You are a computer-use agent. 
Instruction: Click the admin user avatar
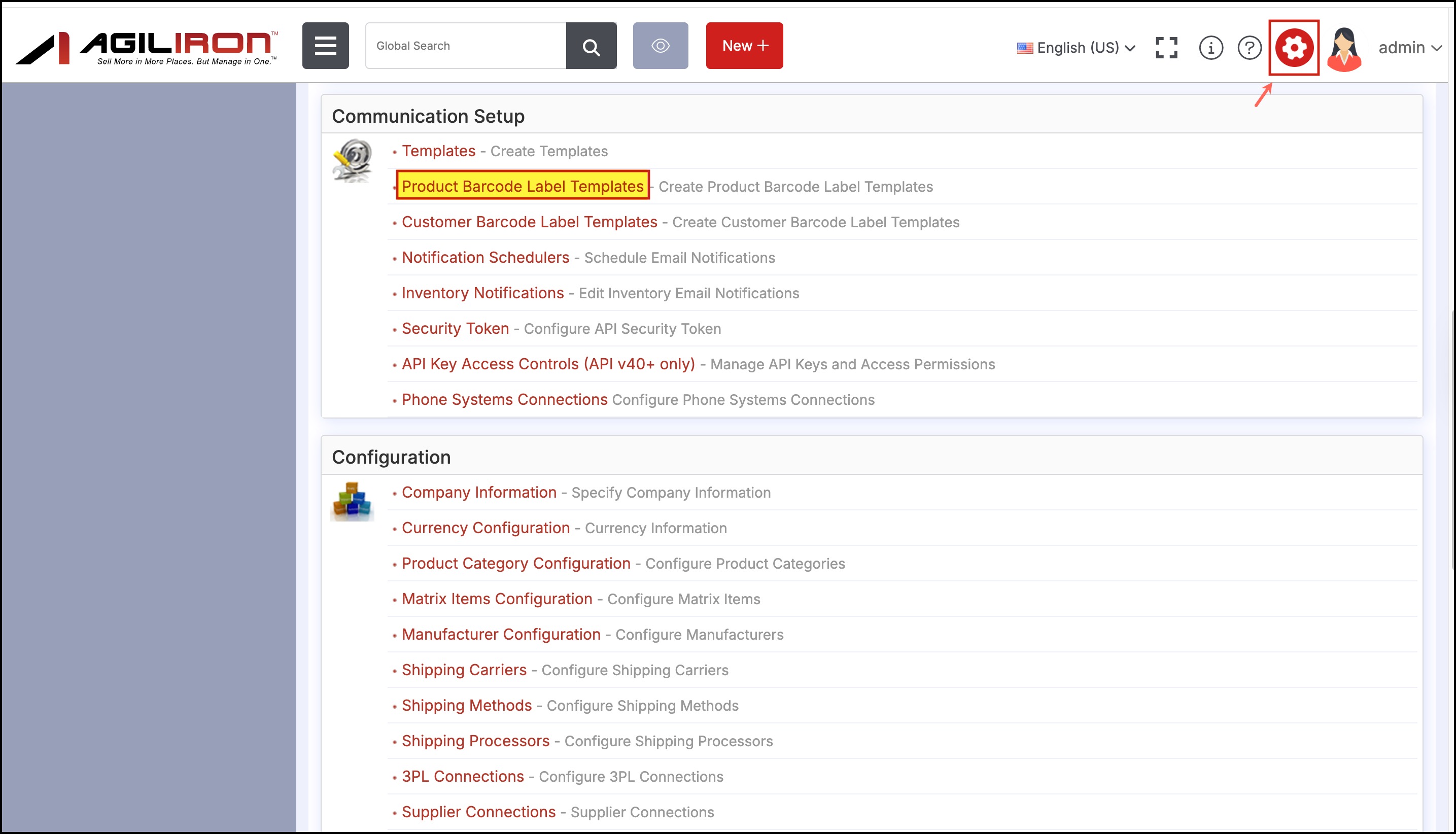click(1344, 49)
